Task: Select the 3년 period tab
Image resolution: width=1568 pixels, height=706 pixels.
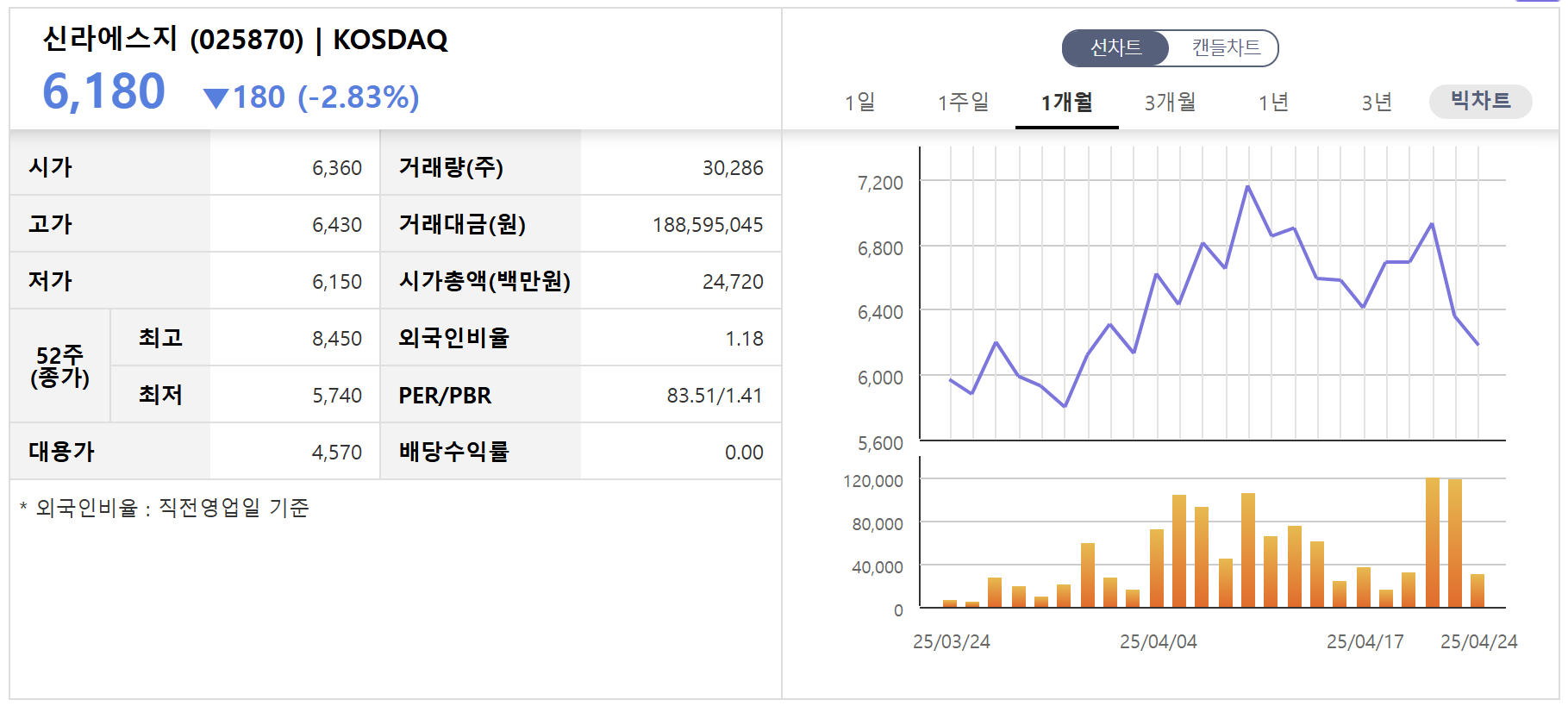Action: pyautogui.click(x=1377, y=103)
